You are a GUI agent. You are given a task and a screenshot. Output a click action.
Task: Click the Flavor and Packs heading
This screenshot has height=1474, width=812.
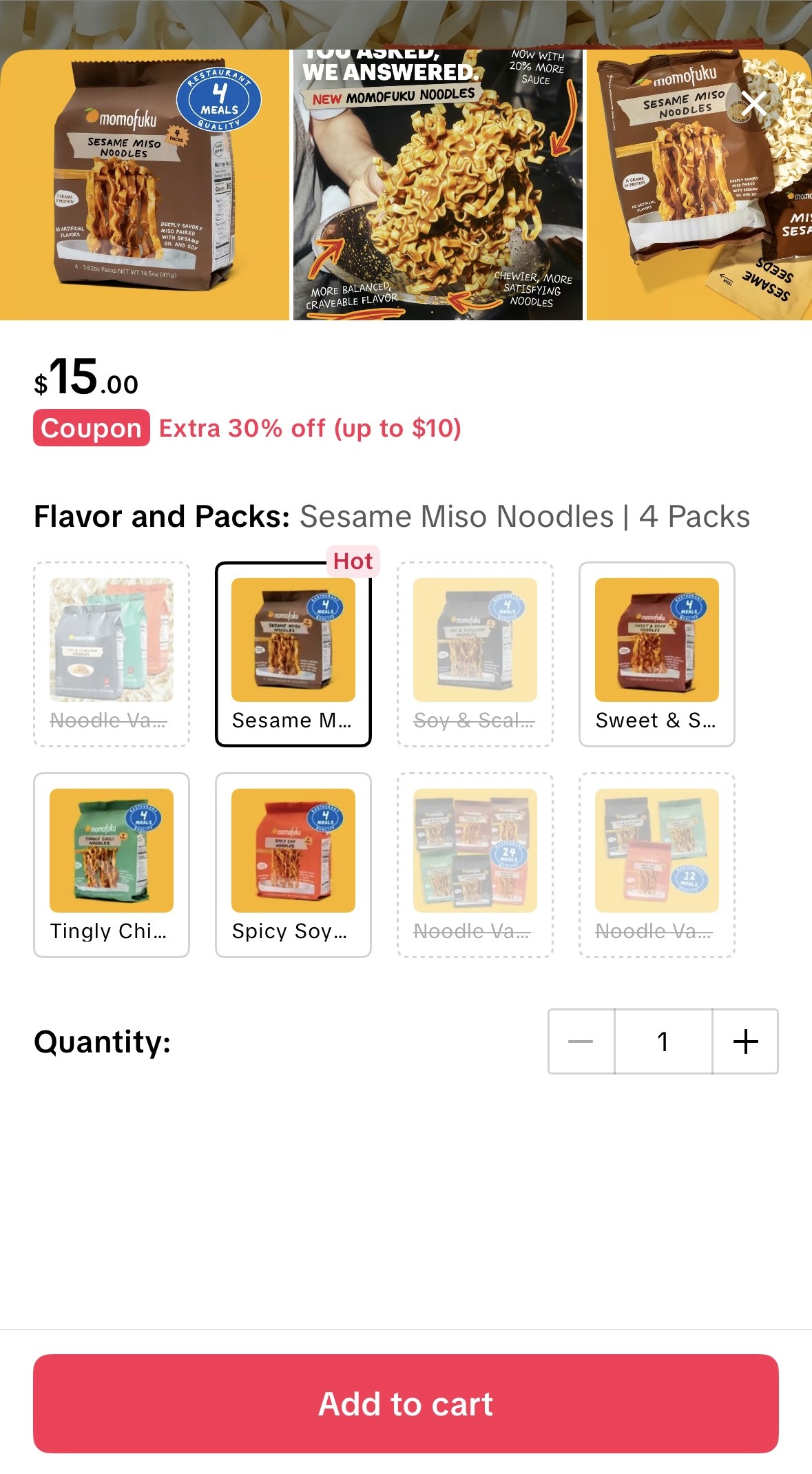[161, 517]
